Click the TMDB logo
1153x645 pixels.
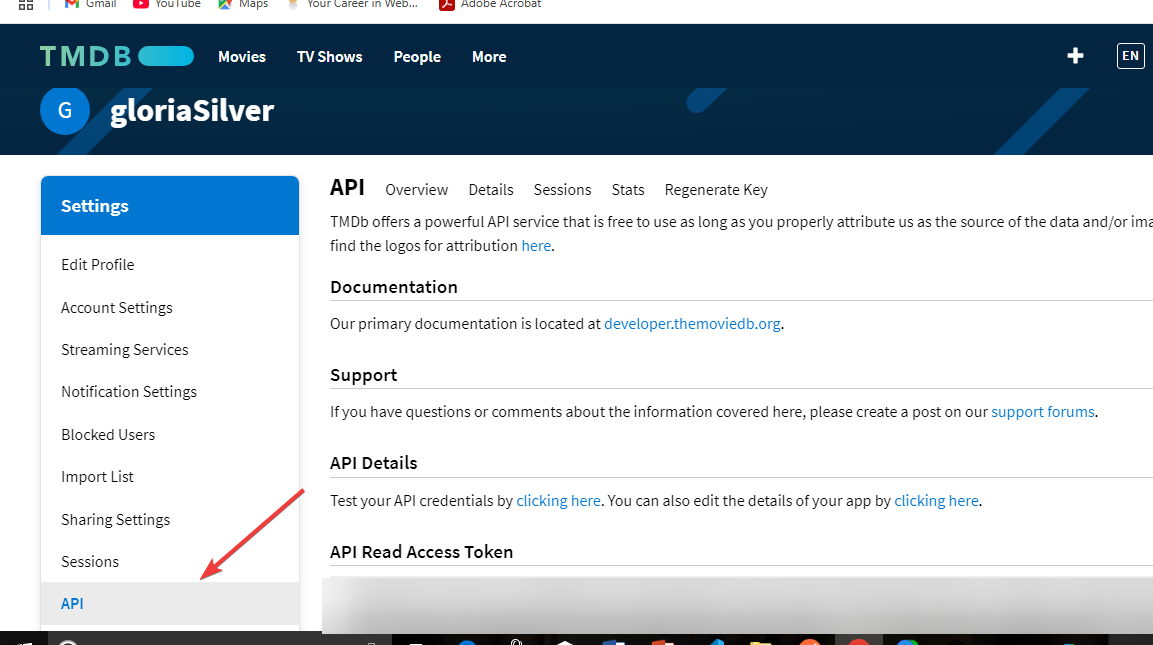click(x=116, y=56)
